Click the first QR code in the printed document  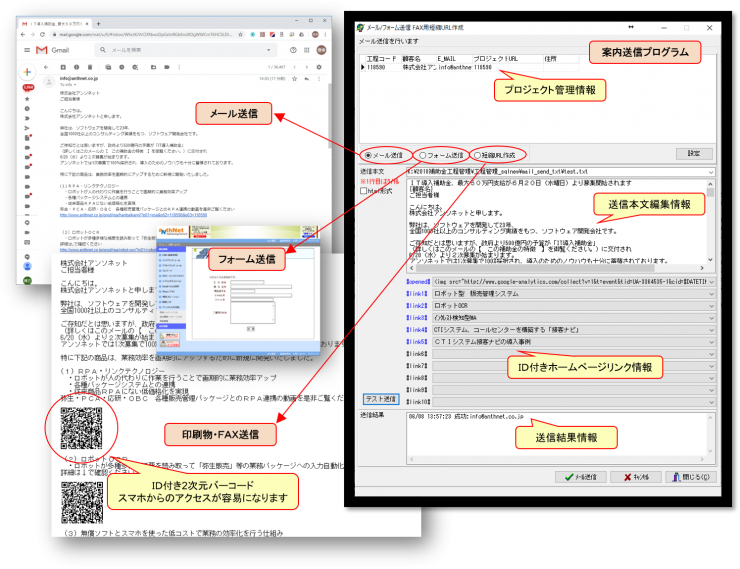tap(81, 428)
